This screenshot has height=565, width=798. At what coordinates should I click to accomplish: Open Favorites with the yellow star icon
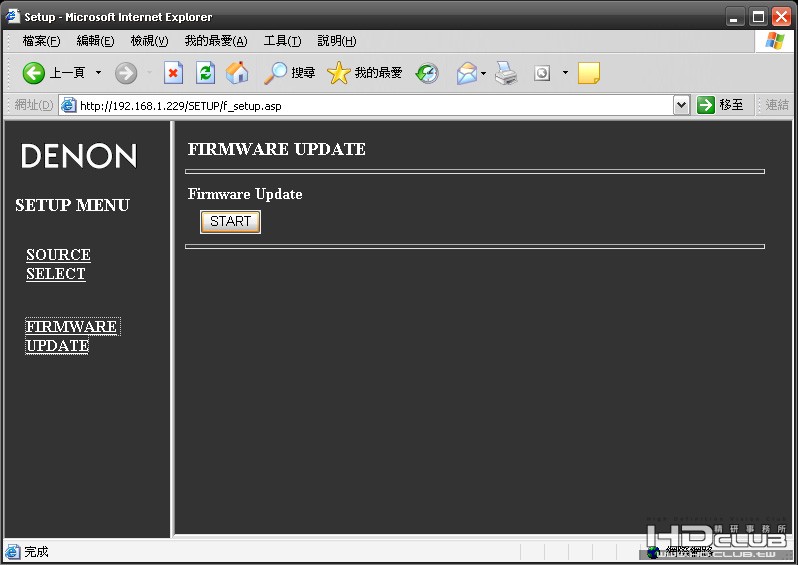(x=338, y=73)
